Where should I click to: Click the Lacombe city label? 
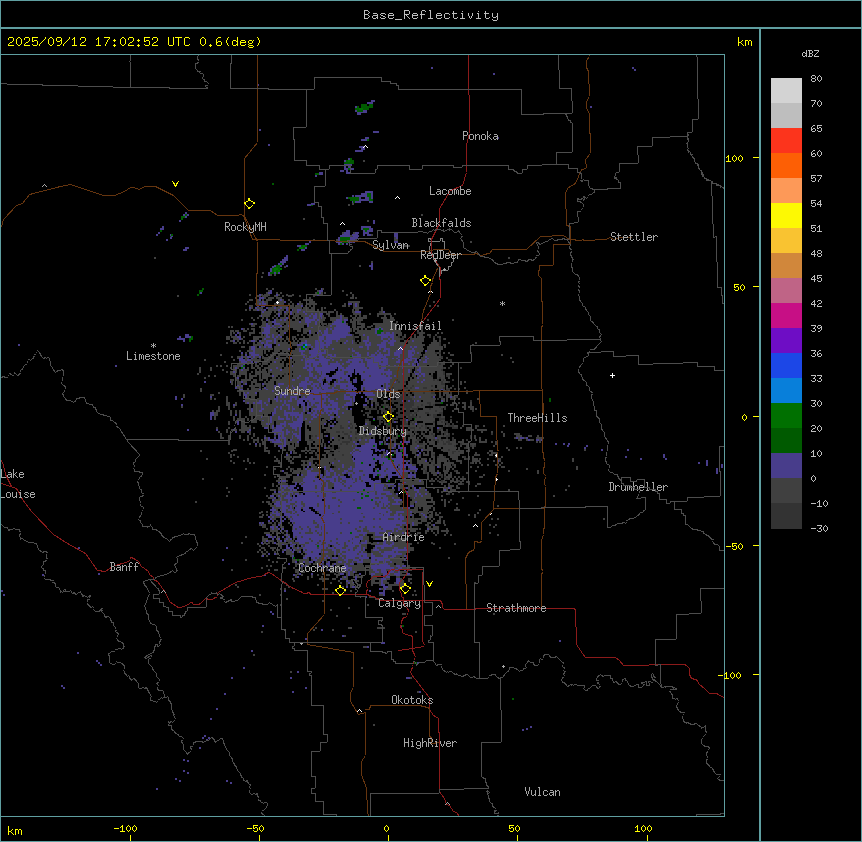tap(450, 191)
